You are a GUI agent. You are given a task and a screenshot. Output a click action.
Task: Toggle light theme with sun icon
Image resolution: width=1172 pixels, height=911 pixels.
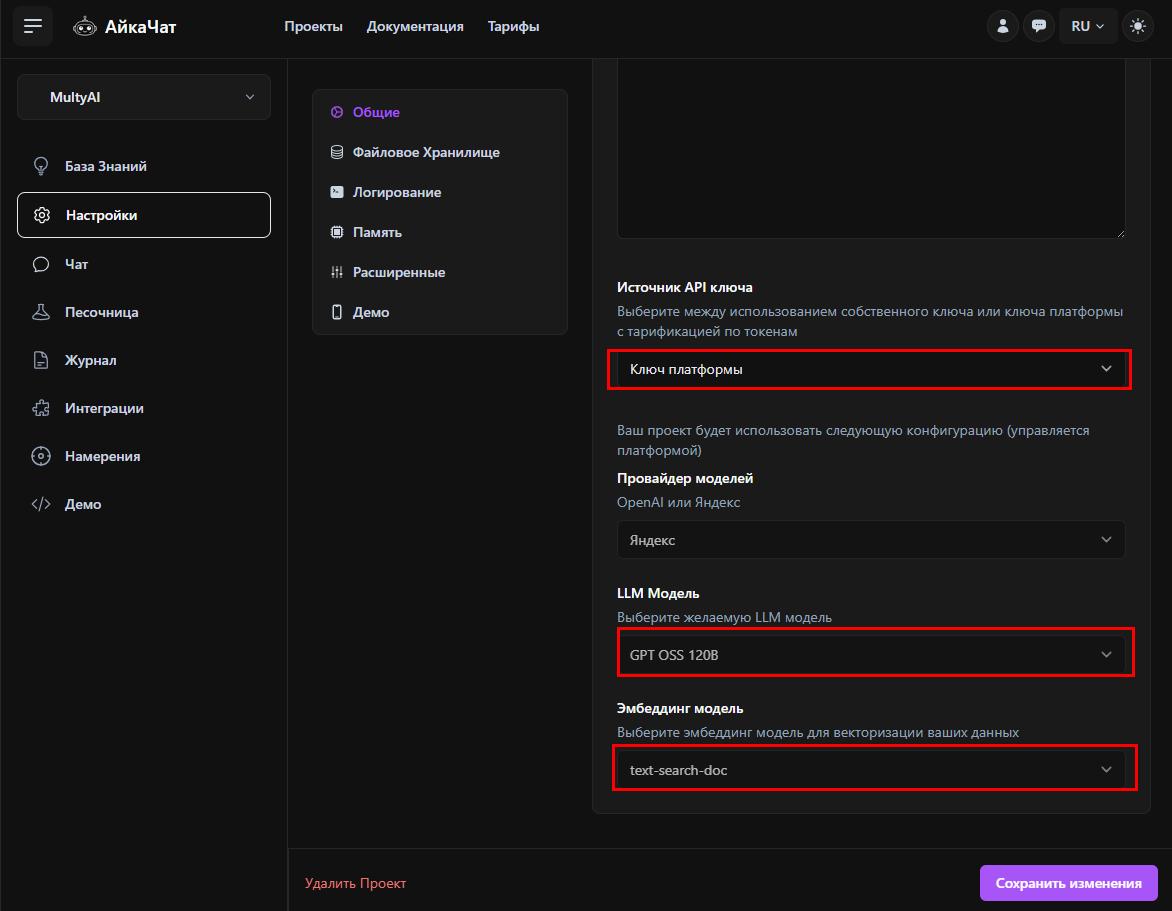pos(1137,26)
